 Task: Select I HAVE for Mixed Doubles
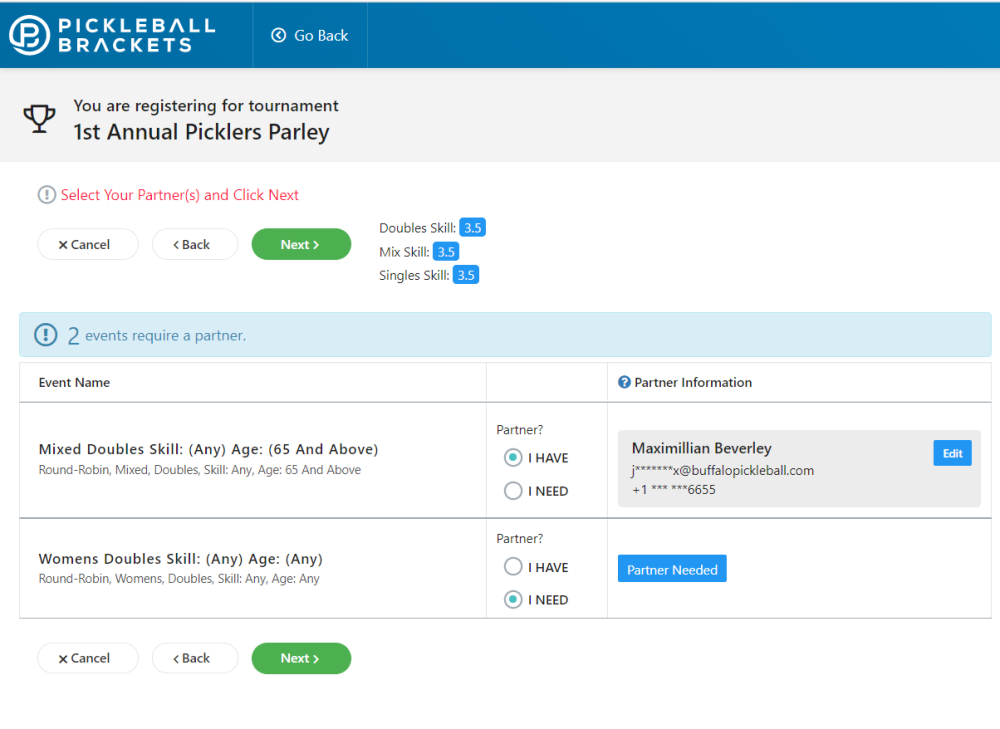(513, 458)
